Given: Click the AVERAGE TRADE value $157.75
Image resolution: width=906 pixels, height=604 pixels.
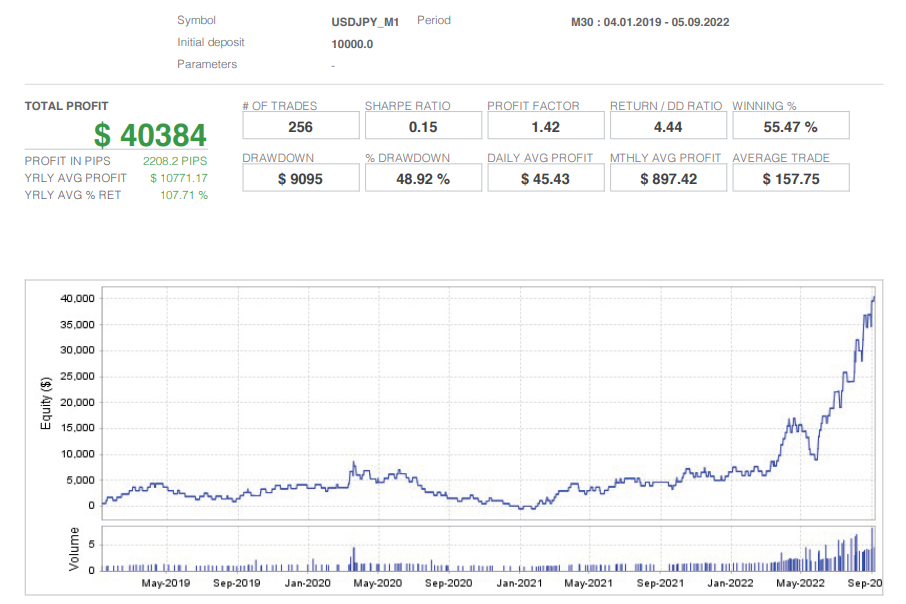Looking at the screenshot, I should pos(790,178).
